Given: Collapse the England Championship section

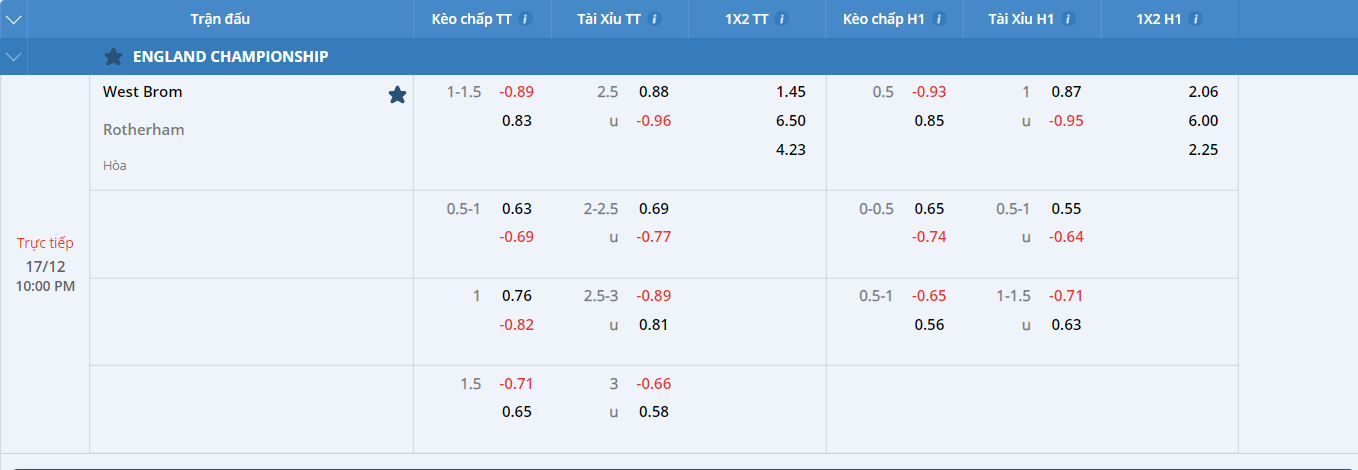Looking at the screenshot, I should point(13,57).
